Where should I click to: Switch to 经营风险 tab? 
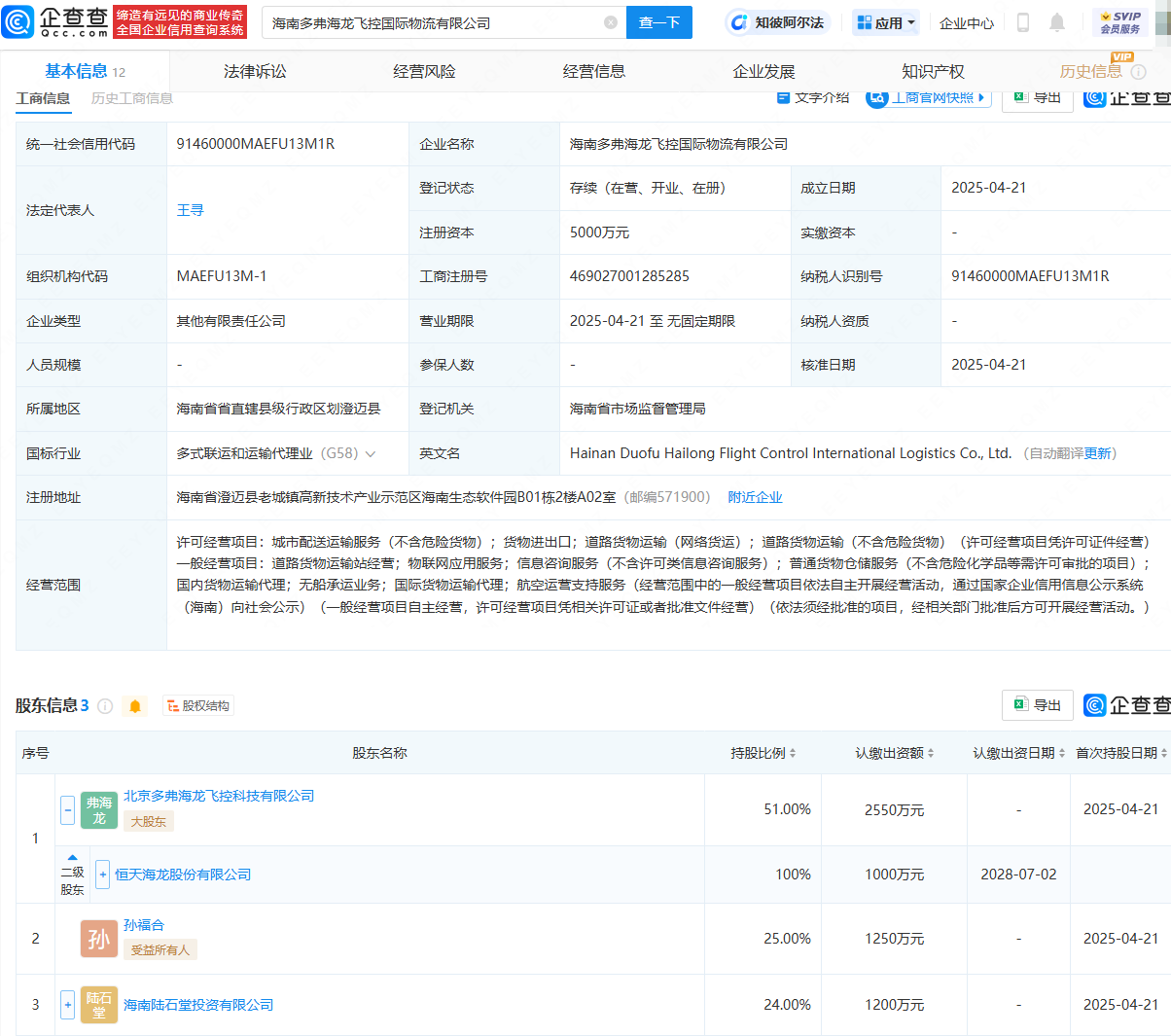[x=424, y=71]
